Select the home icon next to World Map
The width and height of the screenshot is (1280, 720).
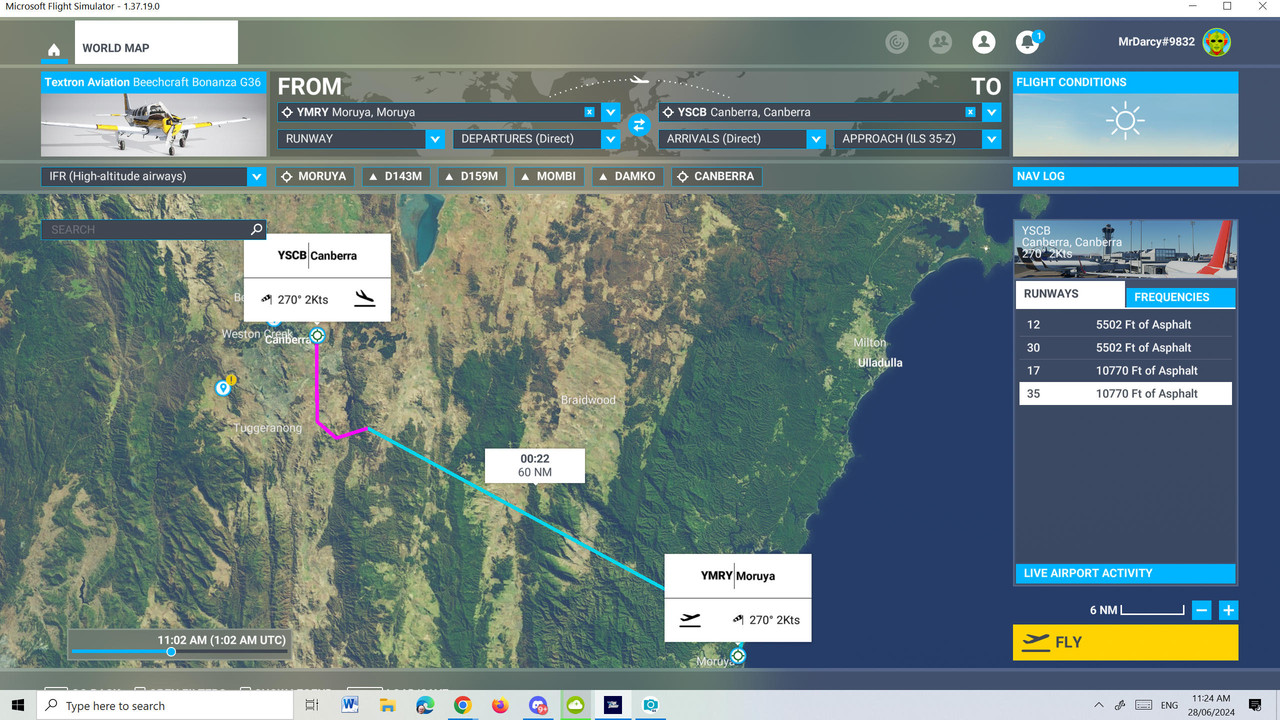53,48
